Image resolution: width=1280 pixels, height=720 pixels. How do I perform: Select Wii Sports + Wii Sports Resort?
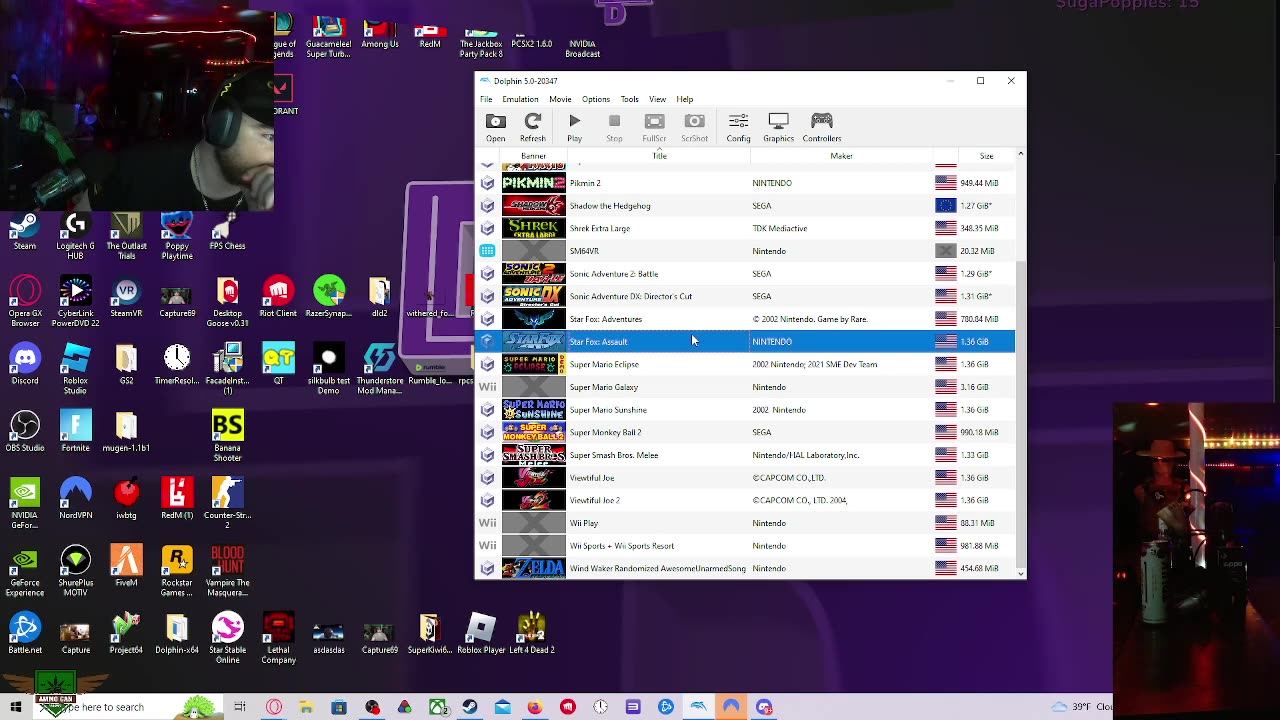point(745,546)
